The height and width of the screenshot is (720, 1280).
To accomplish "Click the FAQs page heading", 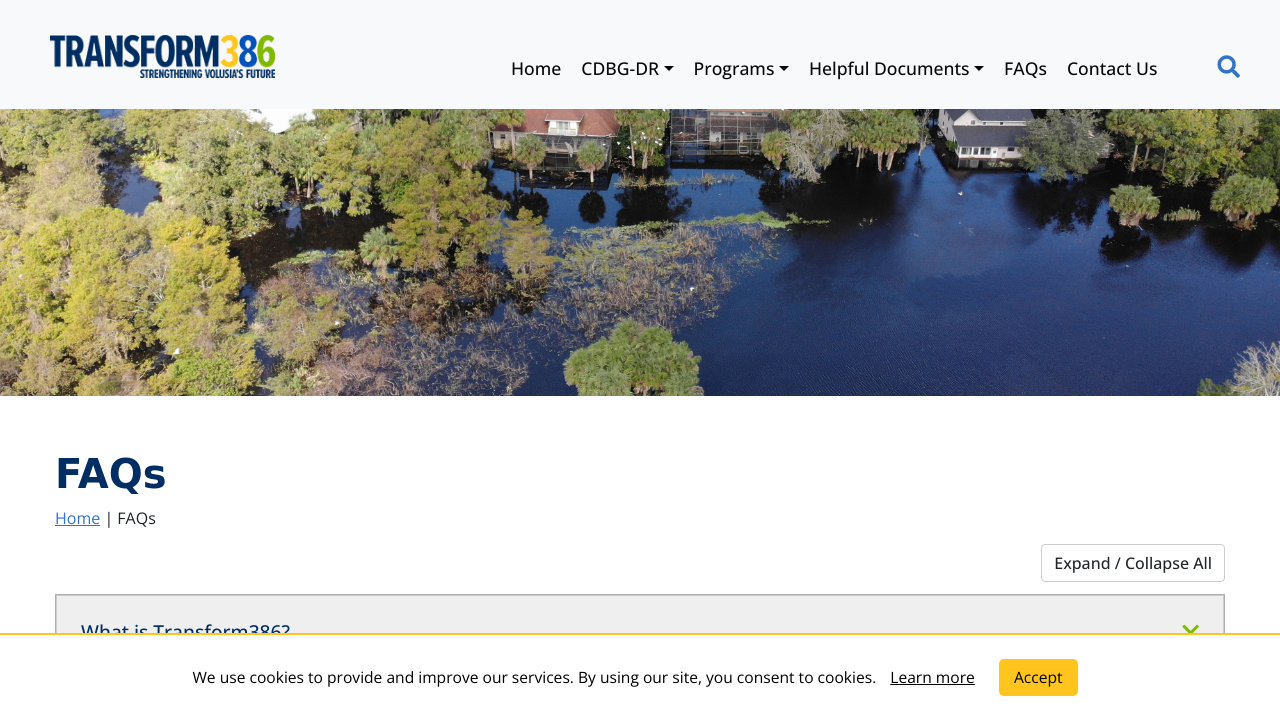I will pyautogui.click(x=110, y=474).
